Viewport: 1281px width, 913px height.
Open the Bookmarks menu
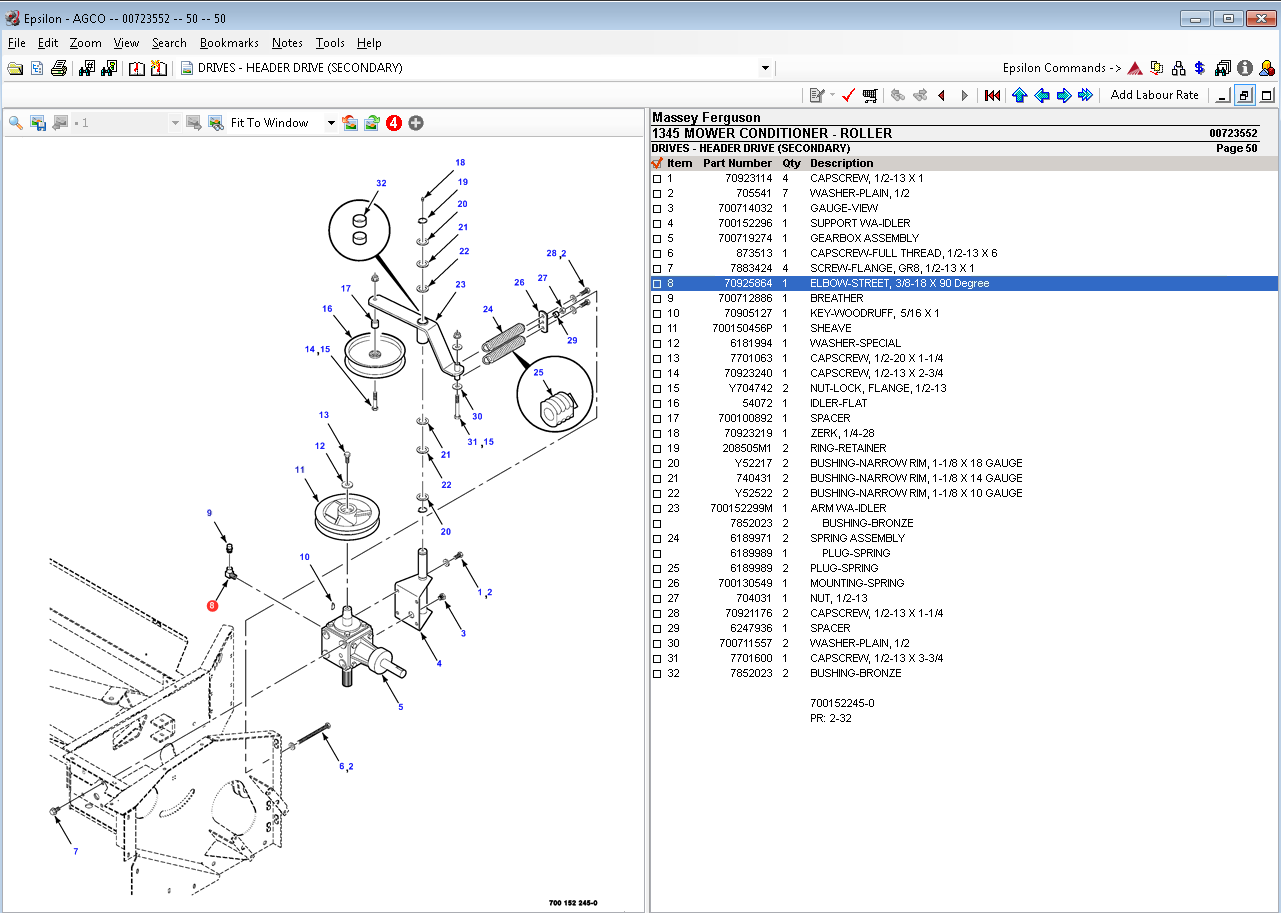[x=229, y=43]
